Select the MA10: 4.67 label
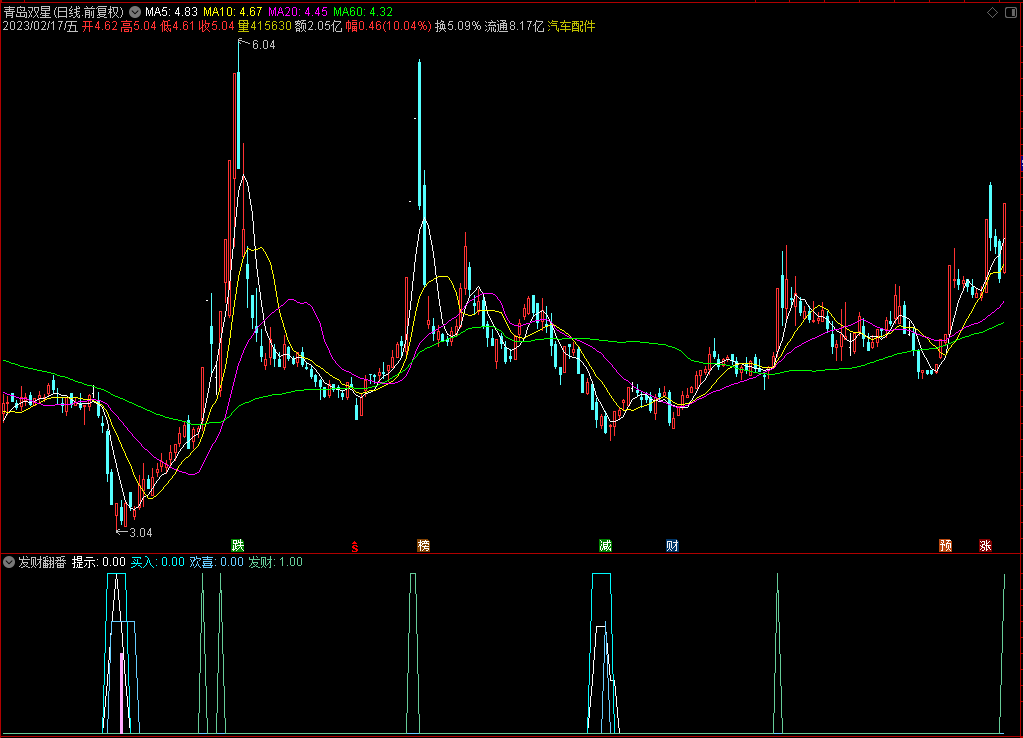Image resolution: width=1023 pixels, height=738 pixels. 232,12
